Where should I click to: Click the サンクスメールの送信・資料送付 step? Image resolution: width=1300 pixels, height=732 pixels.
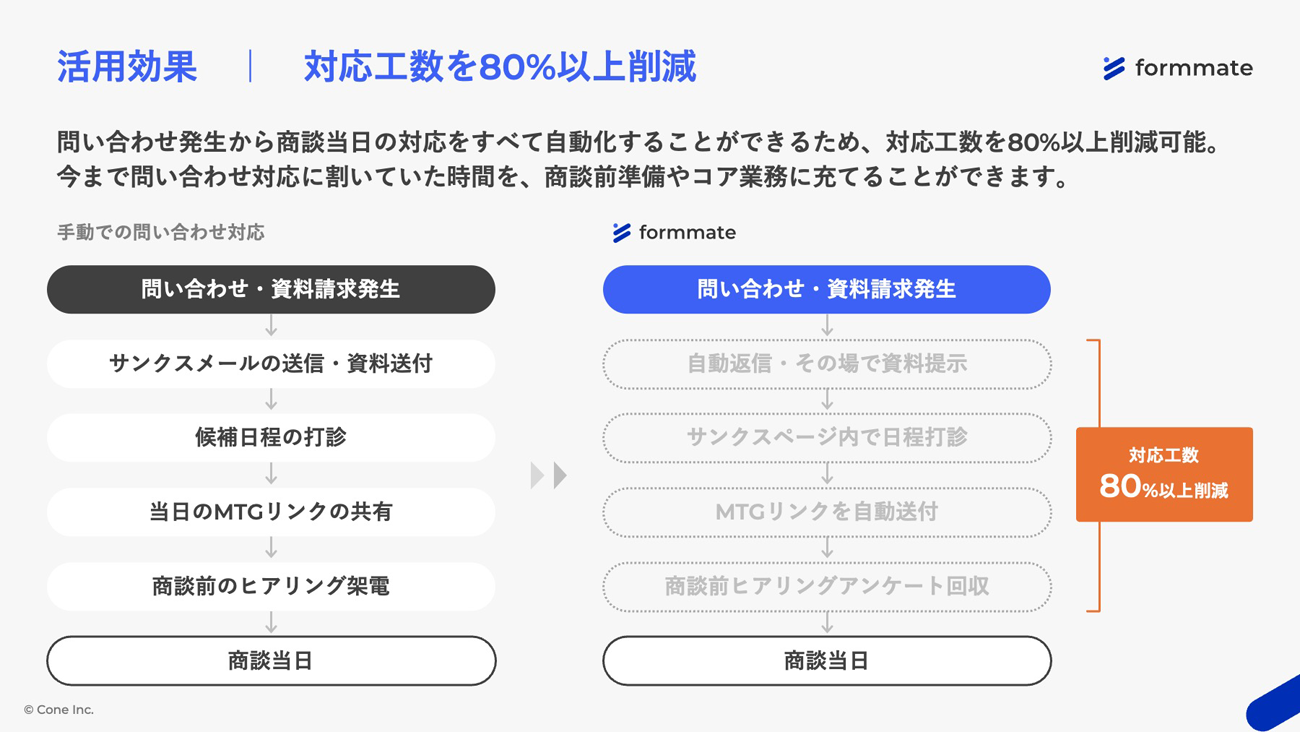tap(271, 364)
